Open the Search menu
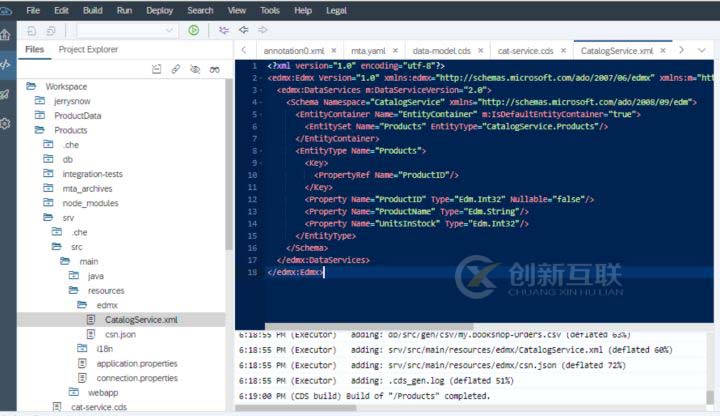Viewport: 720px width, 416px height. 200,10
